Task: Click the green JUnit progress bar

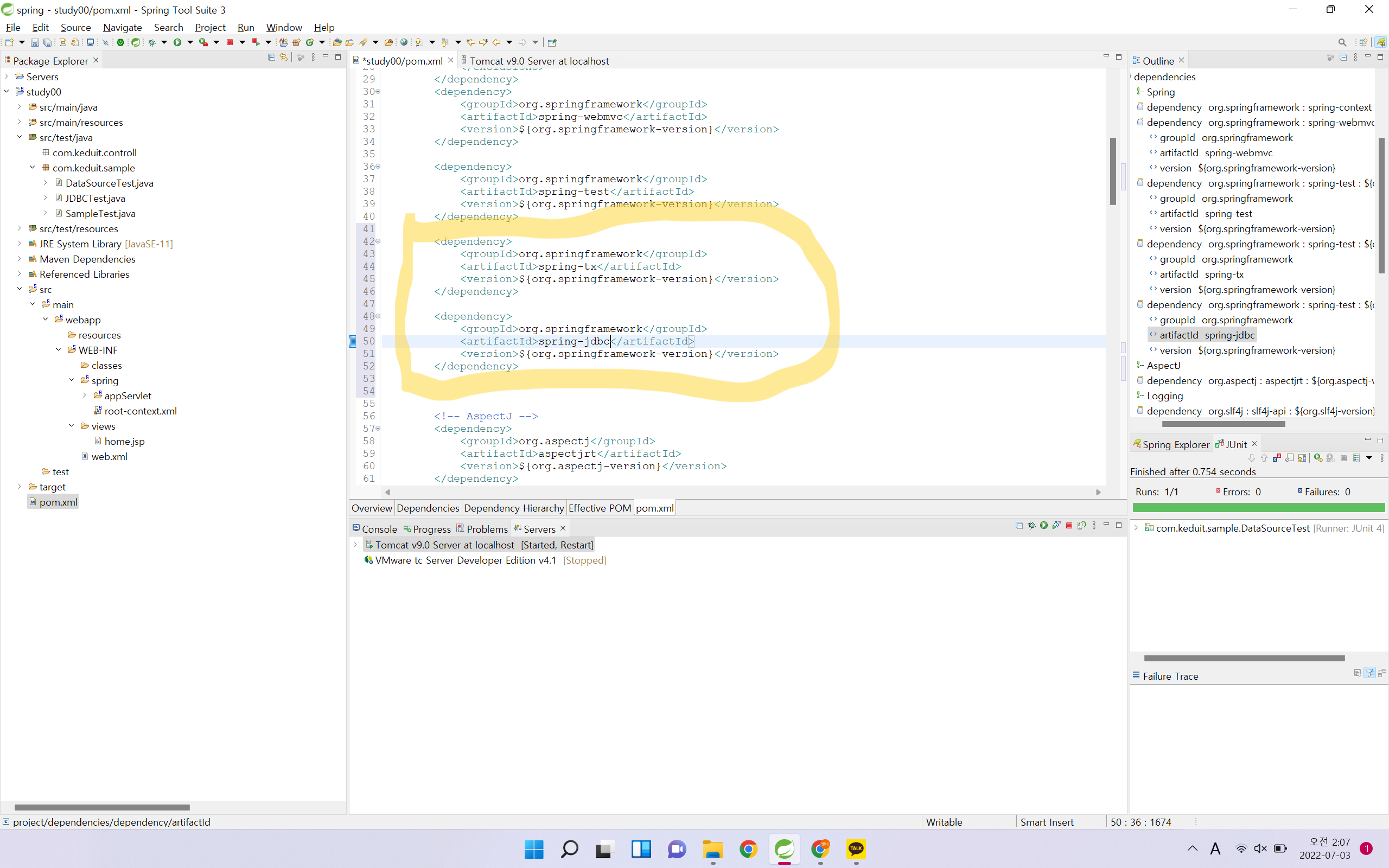Action: click(x=1258, y=507)
